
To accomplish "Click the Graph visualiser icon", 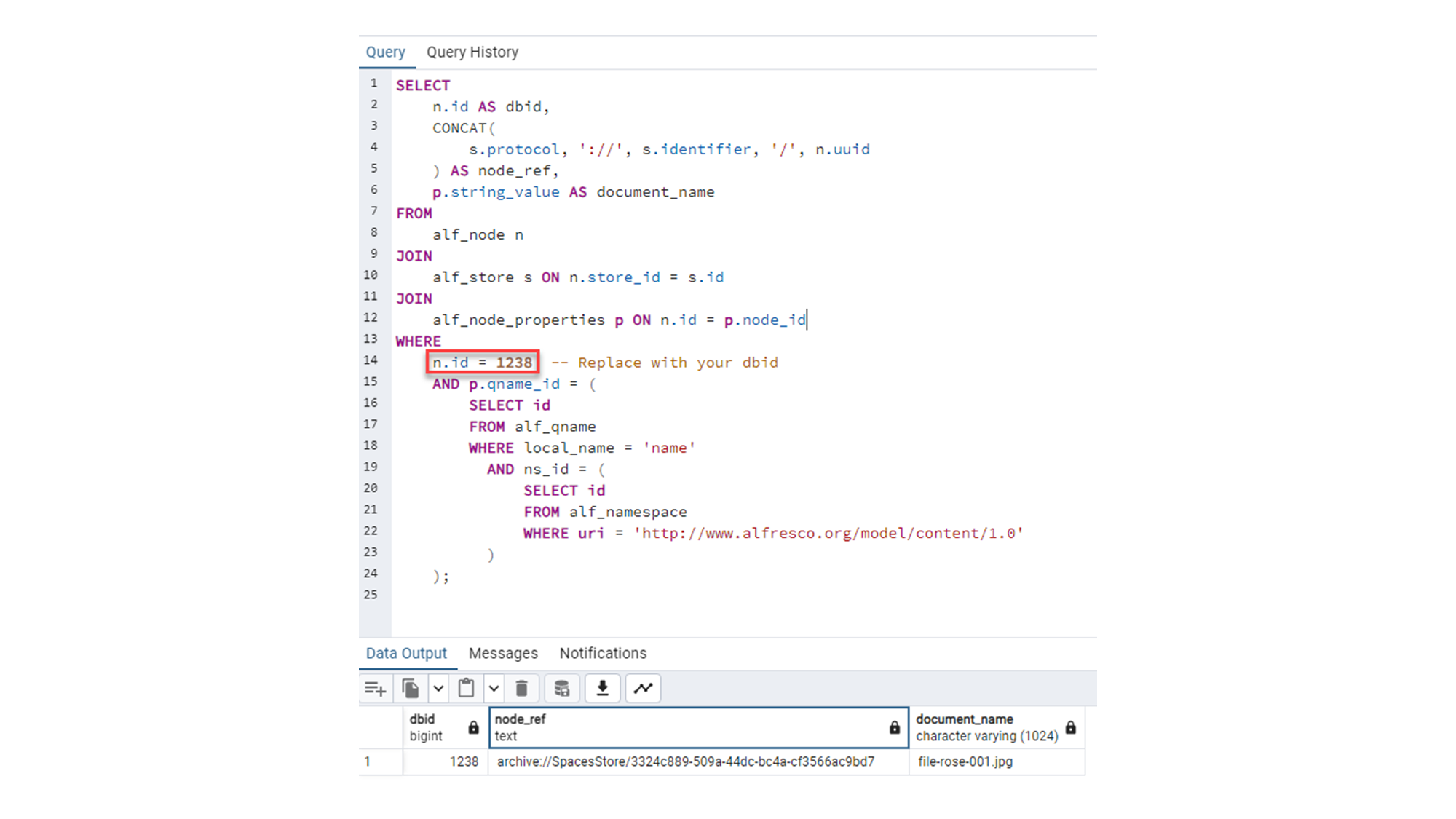I will pyautogui.click(x=644, y=688).
